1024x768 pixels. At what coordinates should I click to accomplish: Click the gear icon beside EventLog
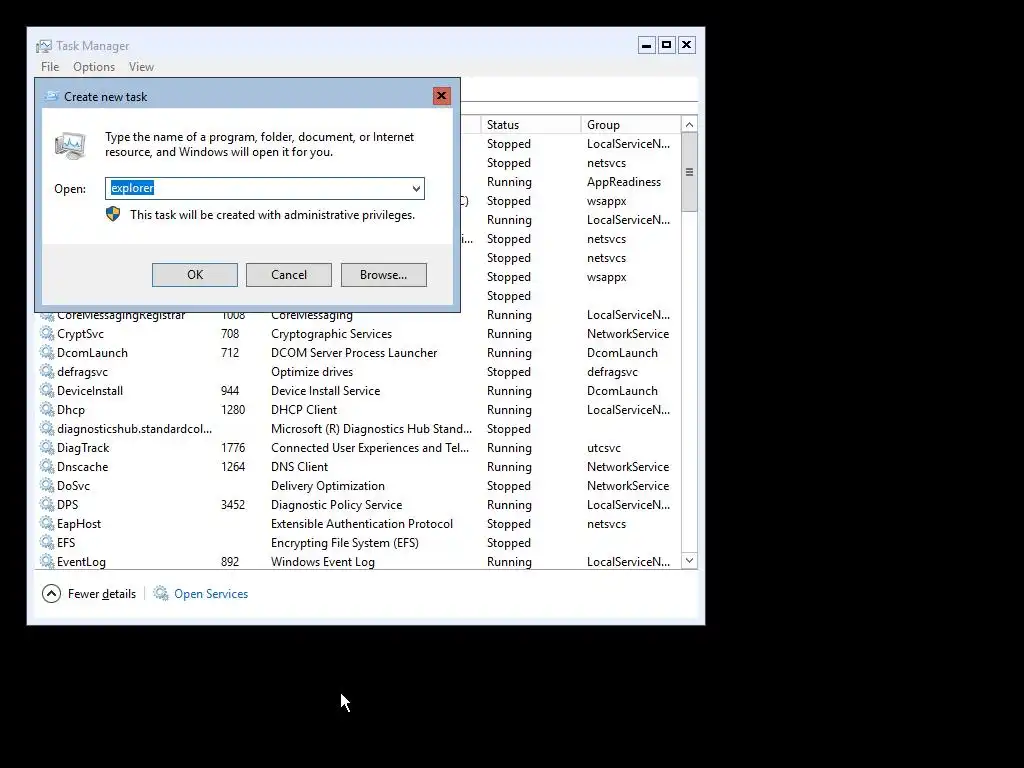tap(47, 561)
